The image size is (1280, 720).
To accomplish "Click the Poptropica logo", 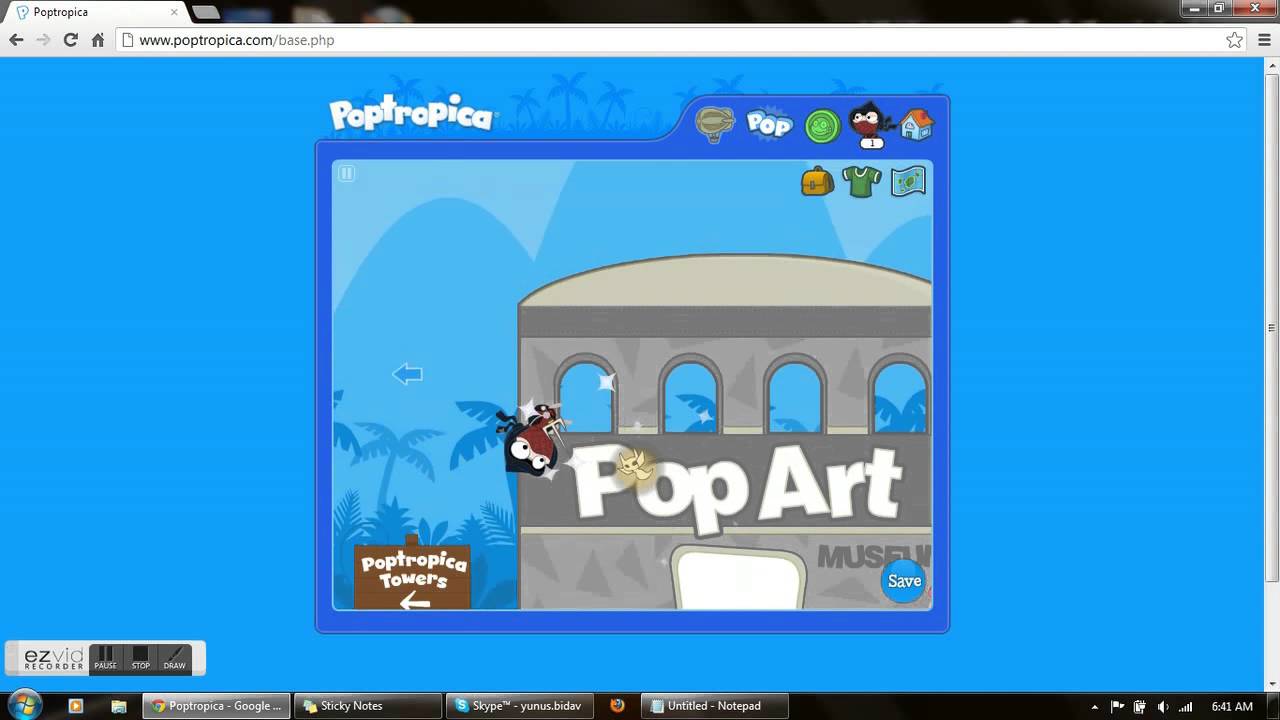I will click(x=412, y=115).
